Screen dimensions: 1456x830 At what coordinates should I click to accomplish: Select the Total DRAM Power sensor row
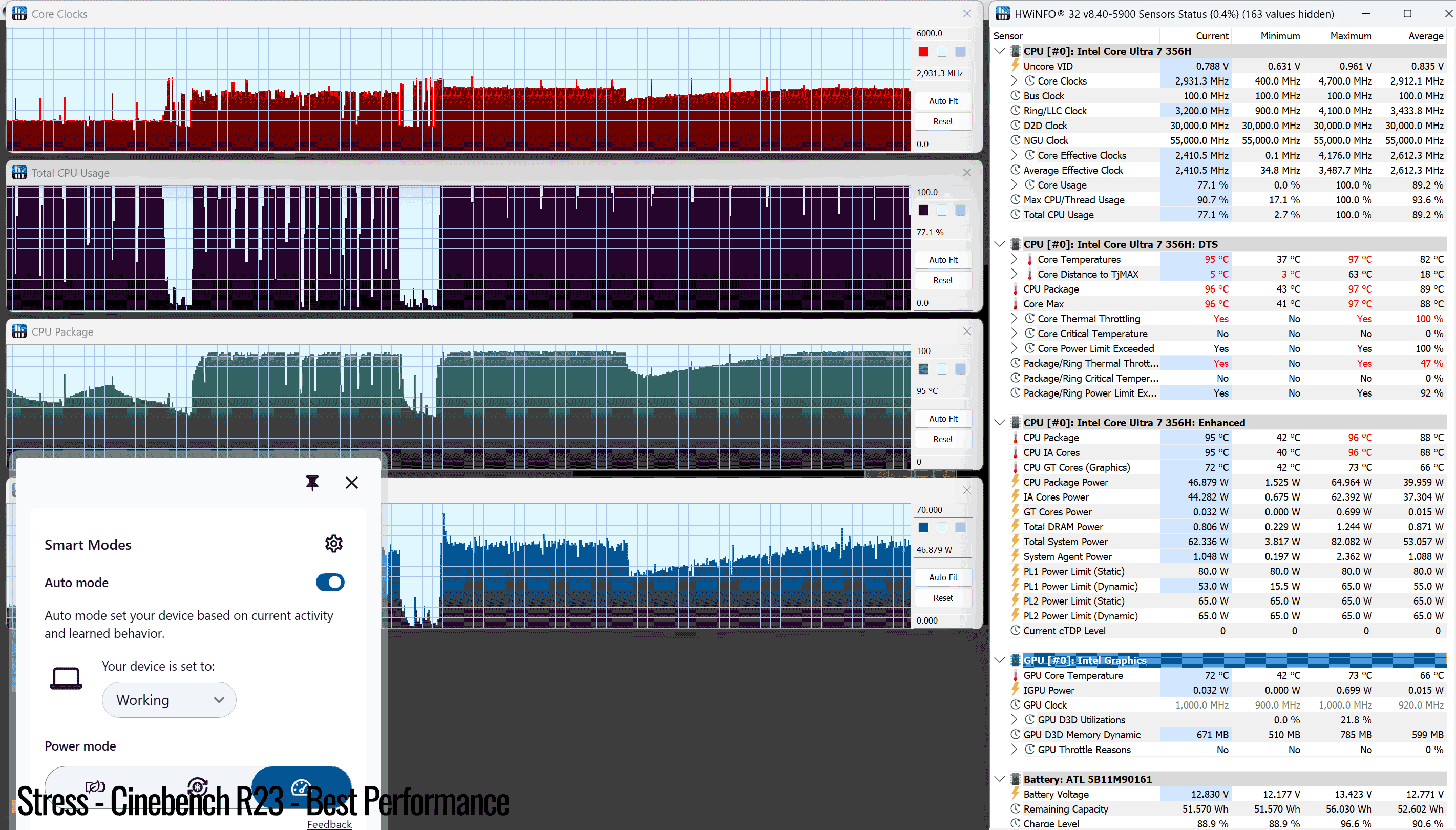tap(1228, 527)
